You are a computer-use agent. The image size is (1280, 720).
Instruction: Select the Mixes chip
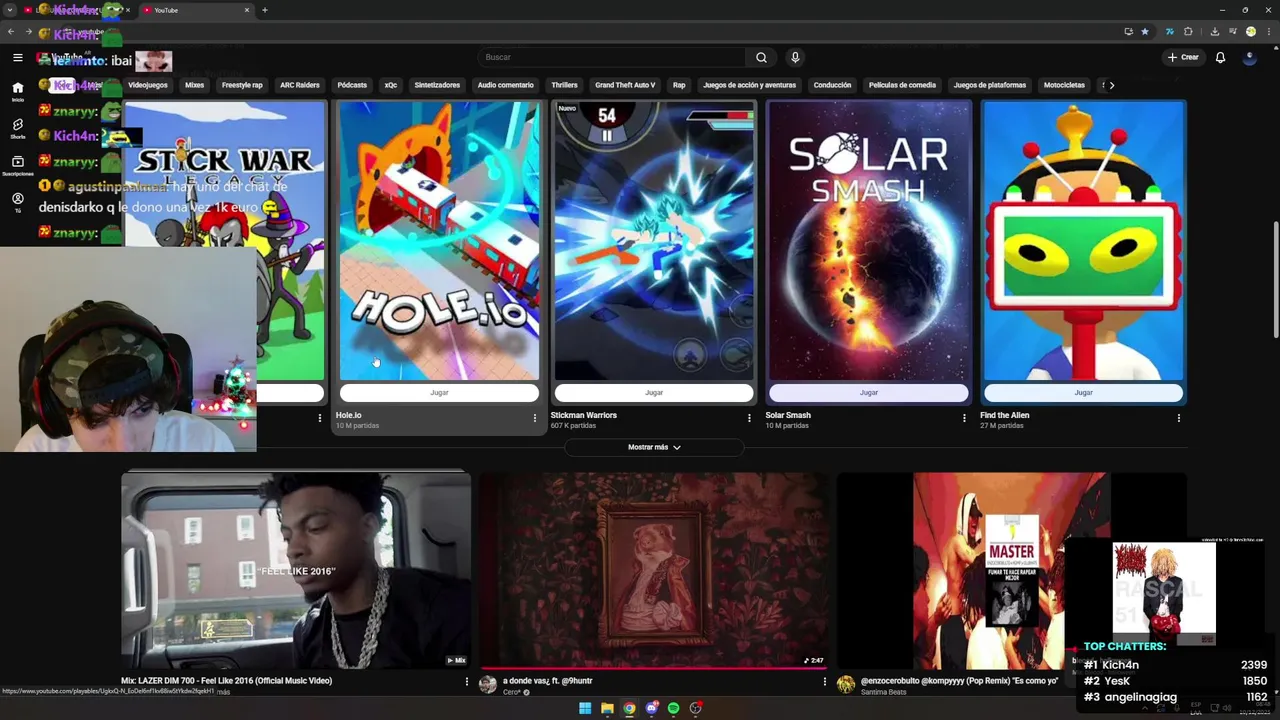click(195, 85)
